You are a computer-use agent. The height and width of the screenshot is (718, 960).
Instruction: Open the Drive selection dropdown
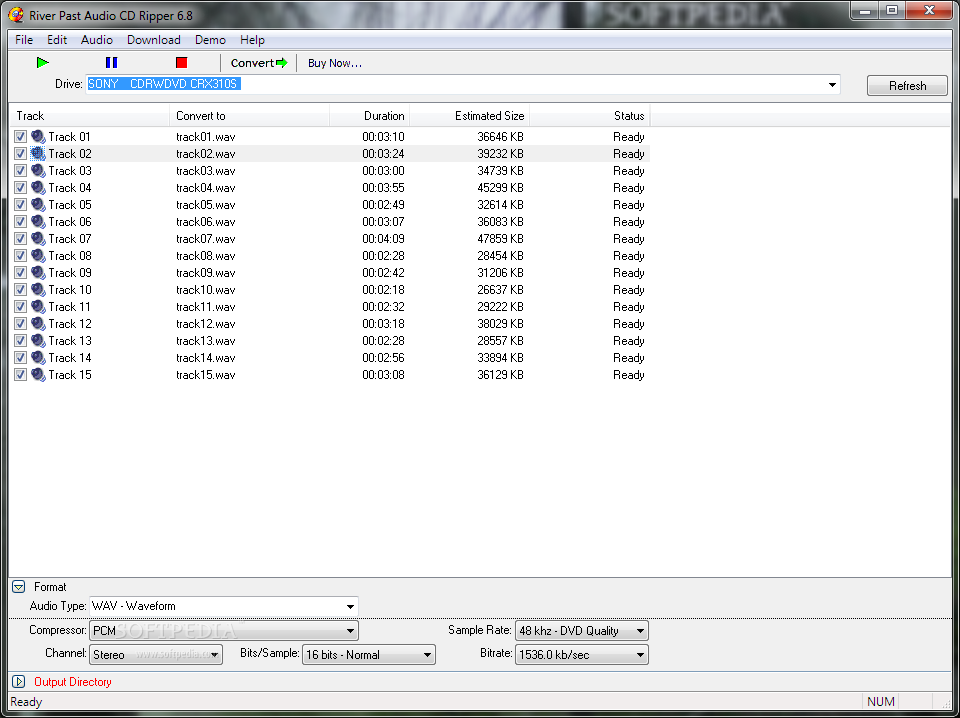pyautogui.click(x=832, y=84)
